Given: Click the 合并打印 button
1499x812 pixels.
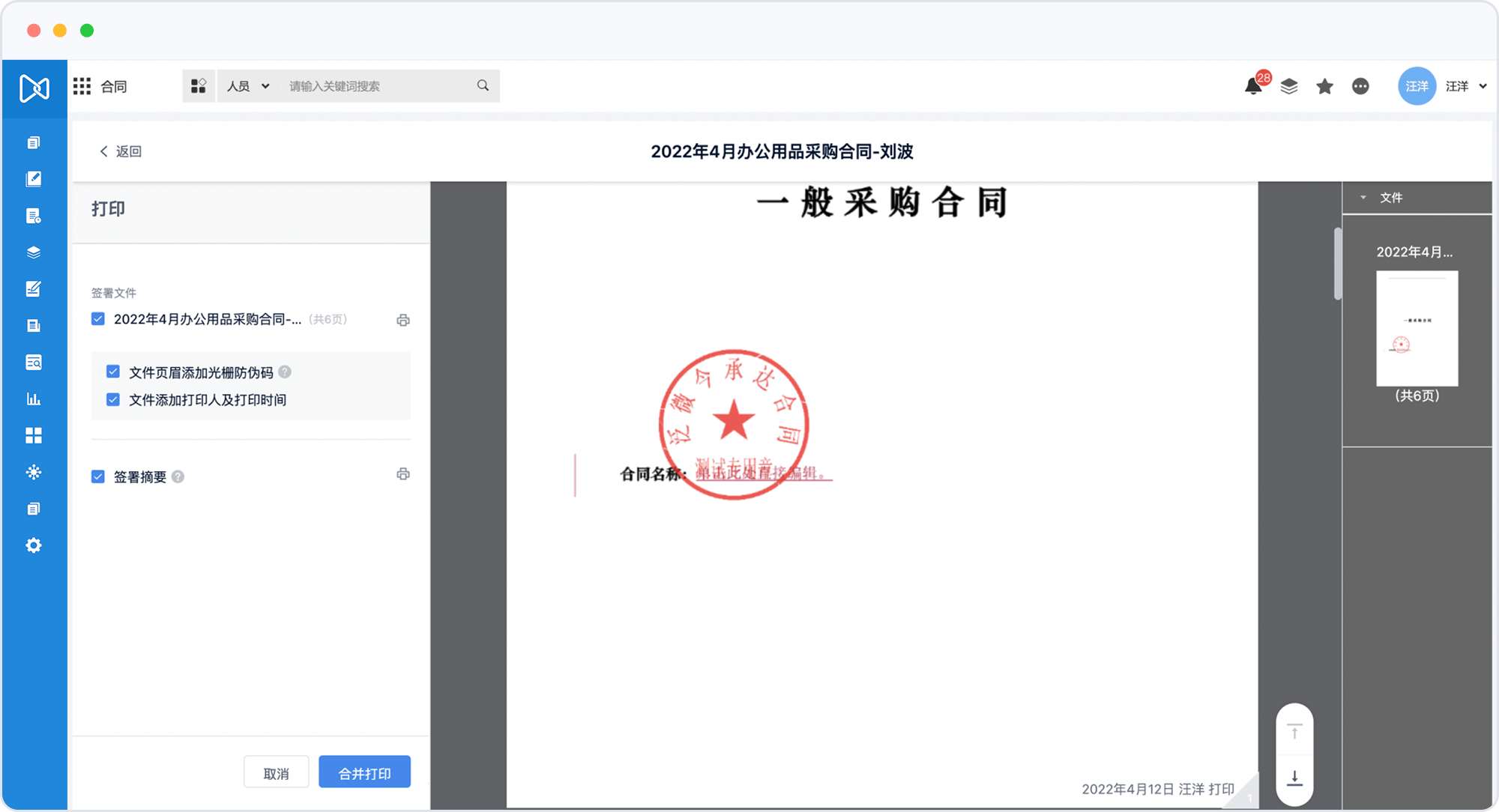Looking at the screenshot, I should pos(364,772).
